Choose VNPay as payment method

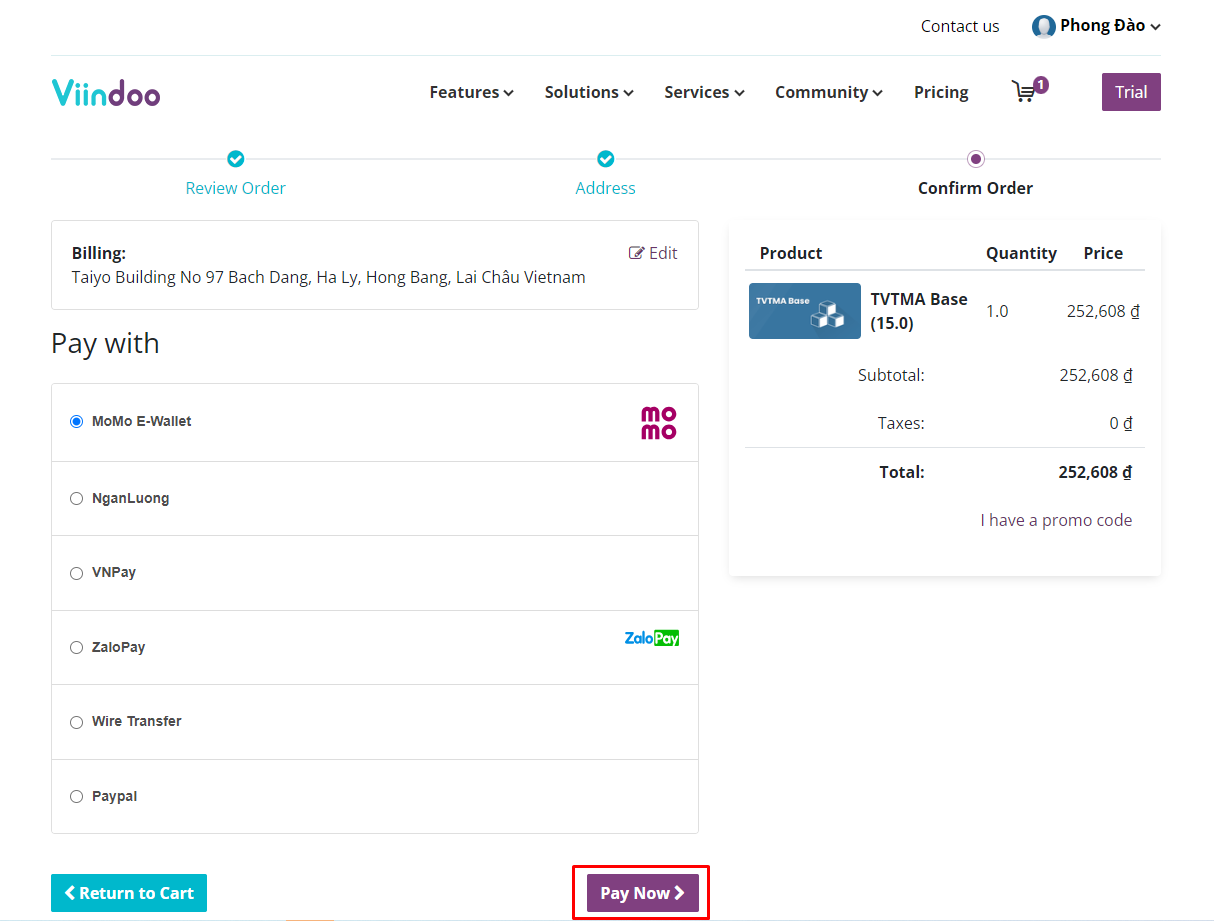coord(76,573)
